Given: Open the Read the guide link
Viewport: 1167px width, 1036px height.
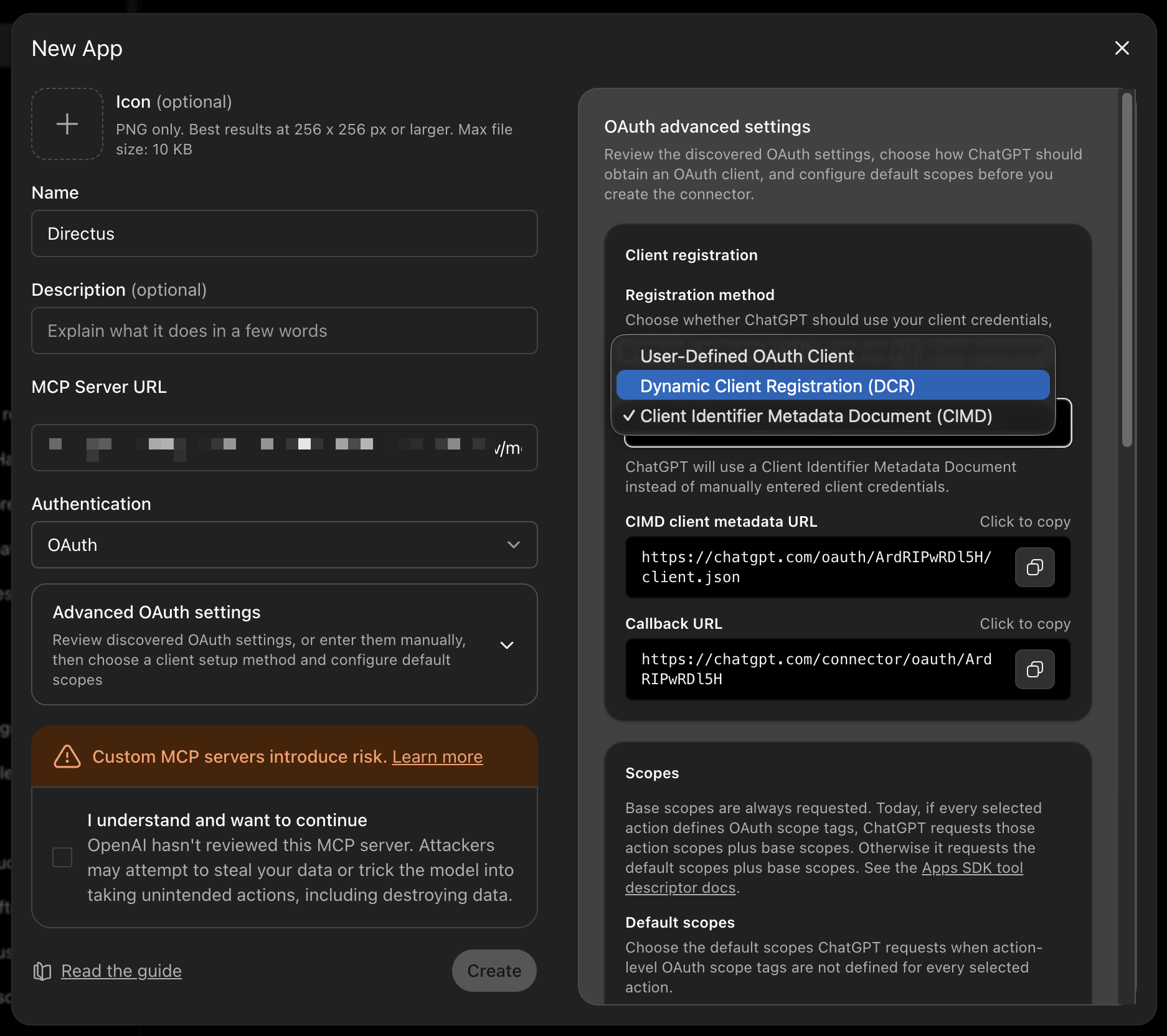Looking at the screenshot, I should [x=121, y=971].
